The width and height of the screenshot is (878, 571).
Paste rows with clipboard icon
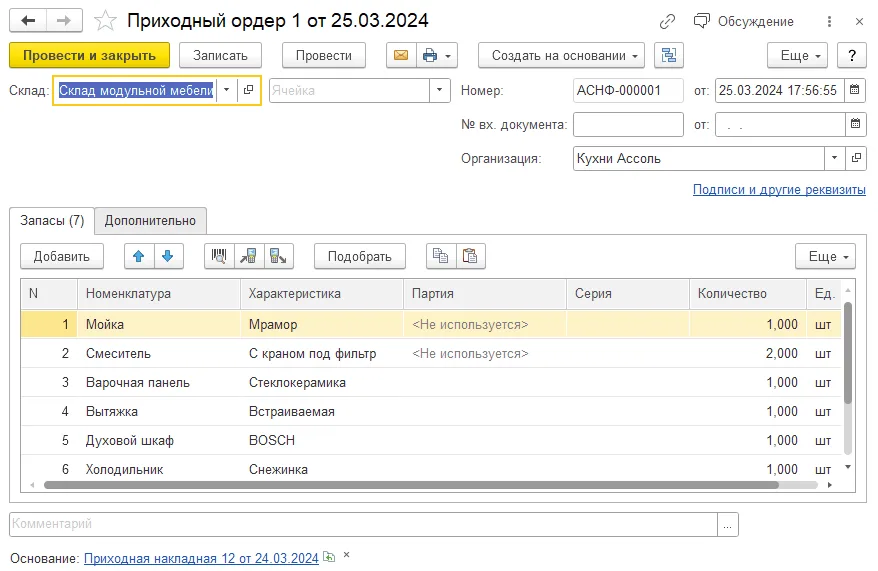tap(470, 256)
